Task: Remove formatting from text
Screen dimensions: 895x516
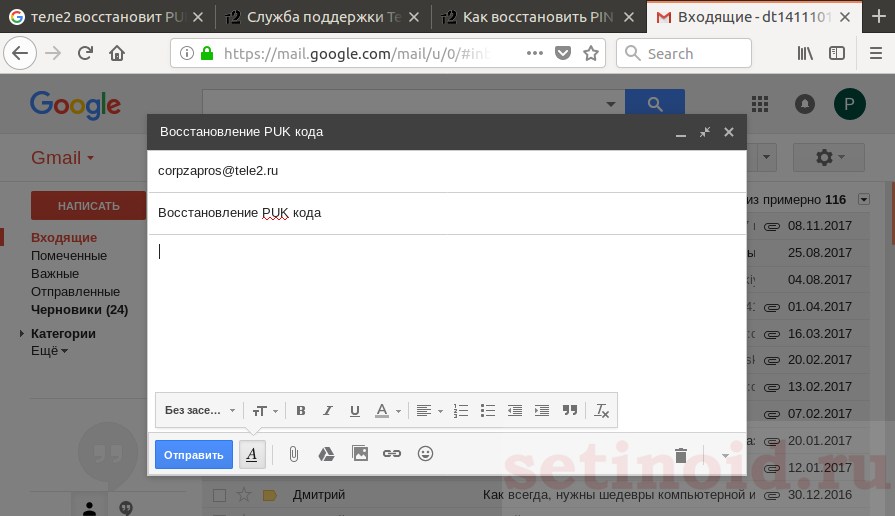Action: [602, 410]
